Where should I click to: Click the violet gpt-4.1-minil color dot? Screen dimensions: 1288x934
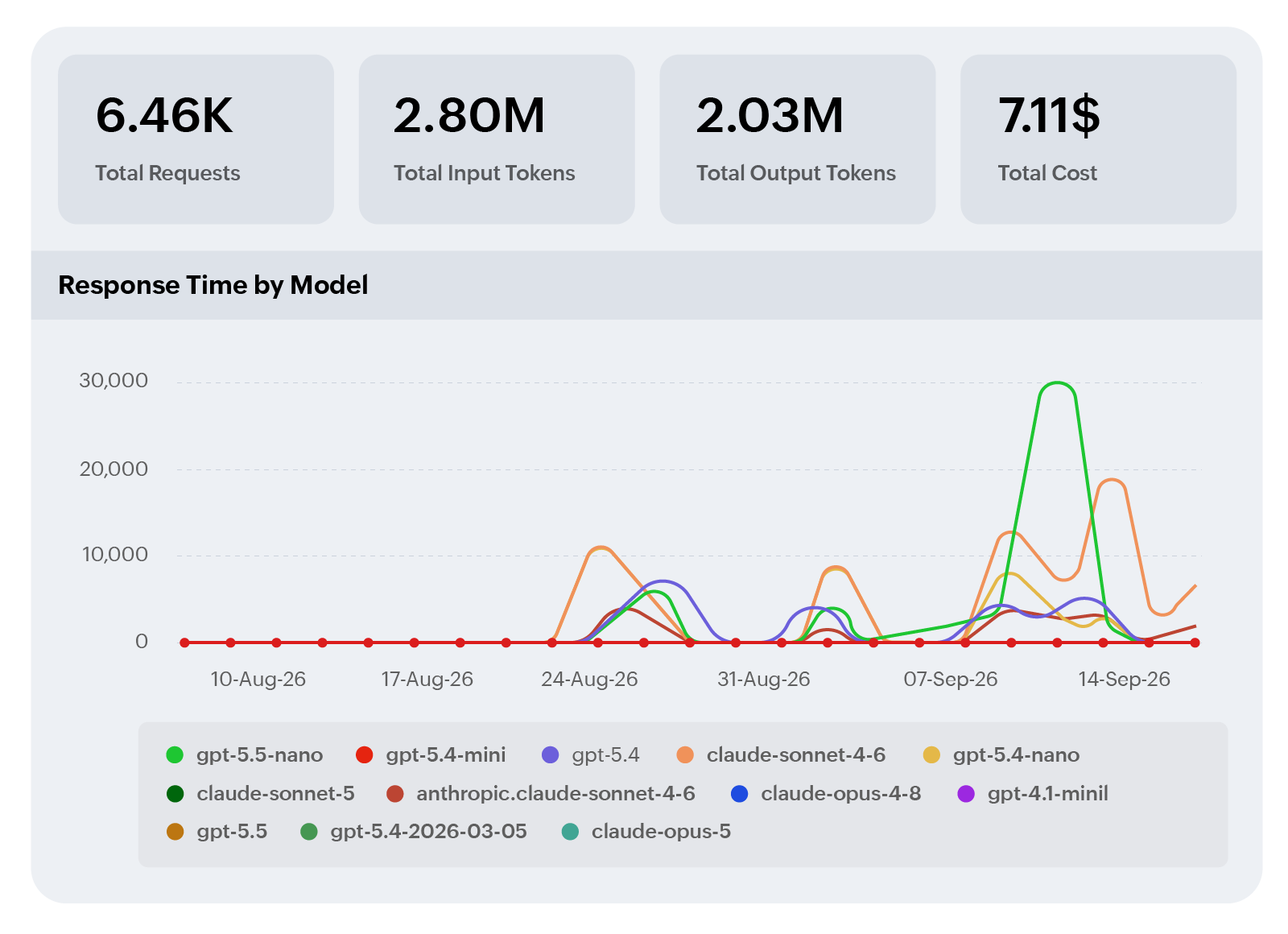(x=966, y=794)
